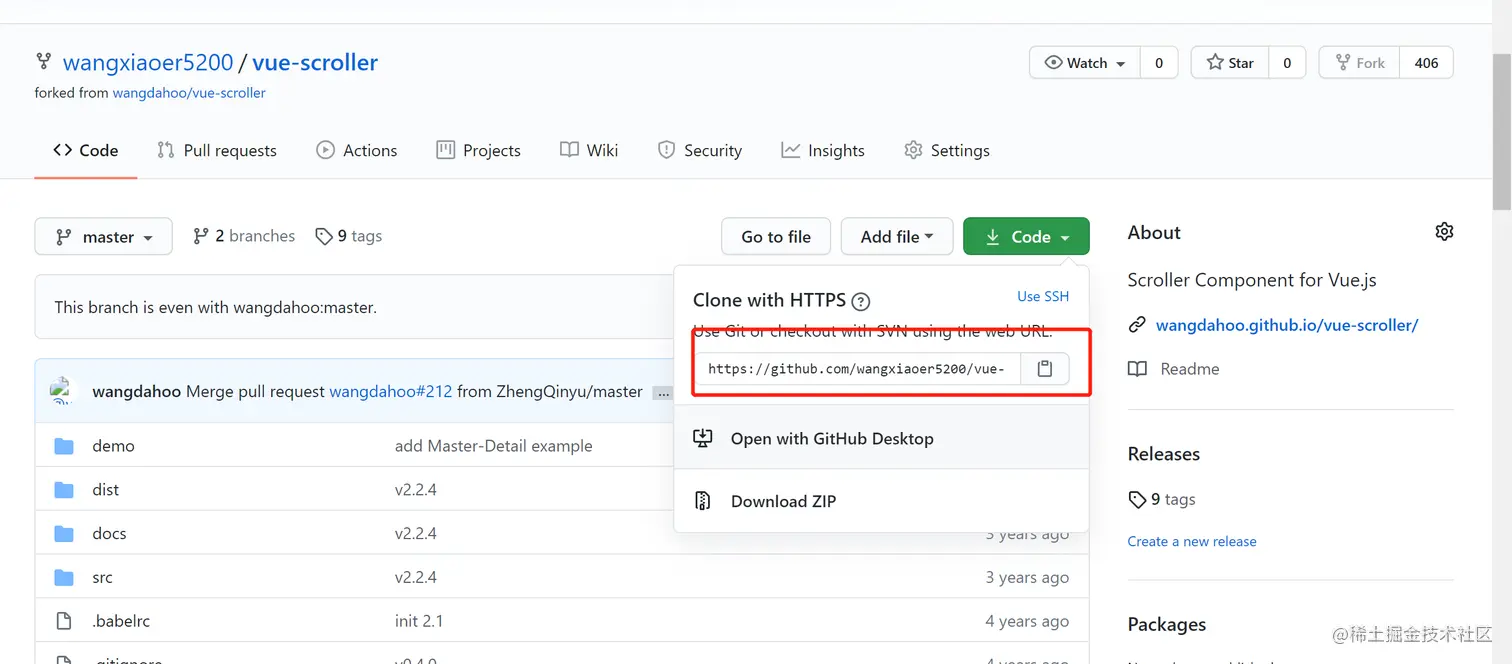Switch to Pull requests tab

click(217, 151)
